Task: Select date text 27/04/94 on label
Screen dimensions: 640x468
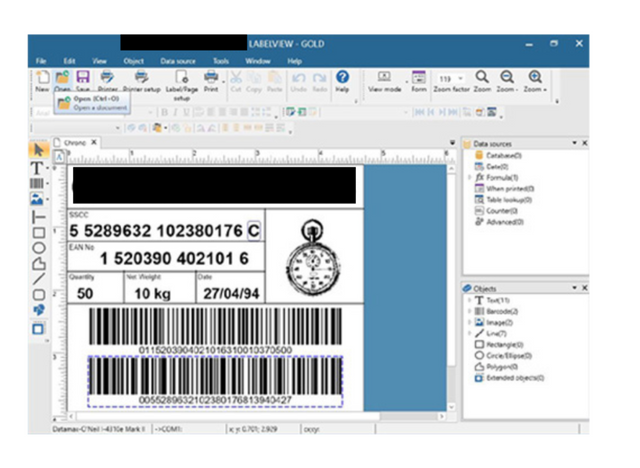Action: 231,293
